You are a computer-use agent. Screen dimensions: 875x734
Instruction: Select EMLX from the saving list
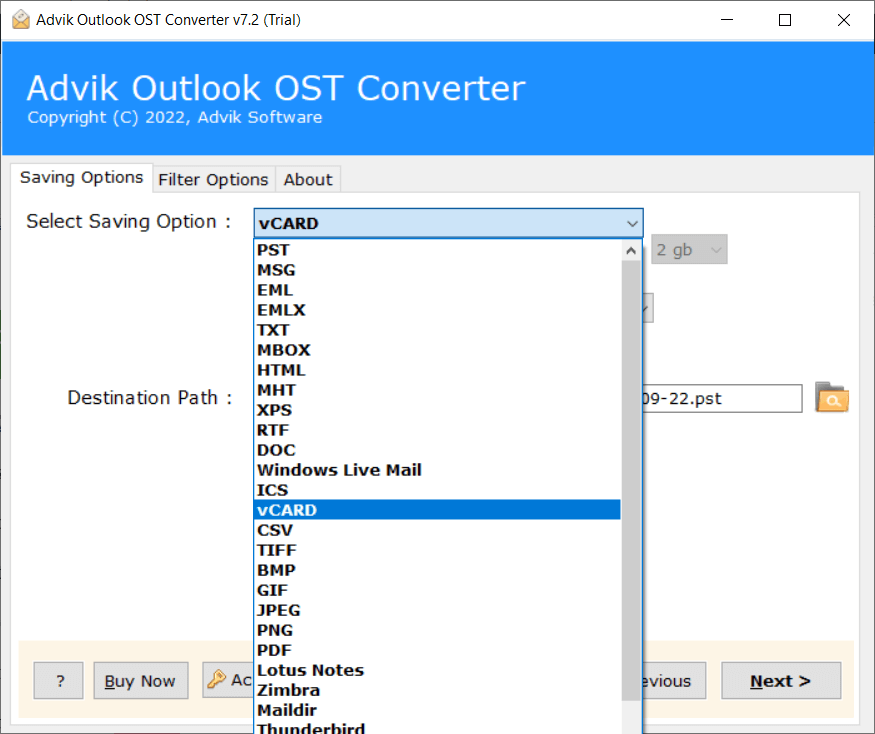coord(438,310)
